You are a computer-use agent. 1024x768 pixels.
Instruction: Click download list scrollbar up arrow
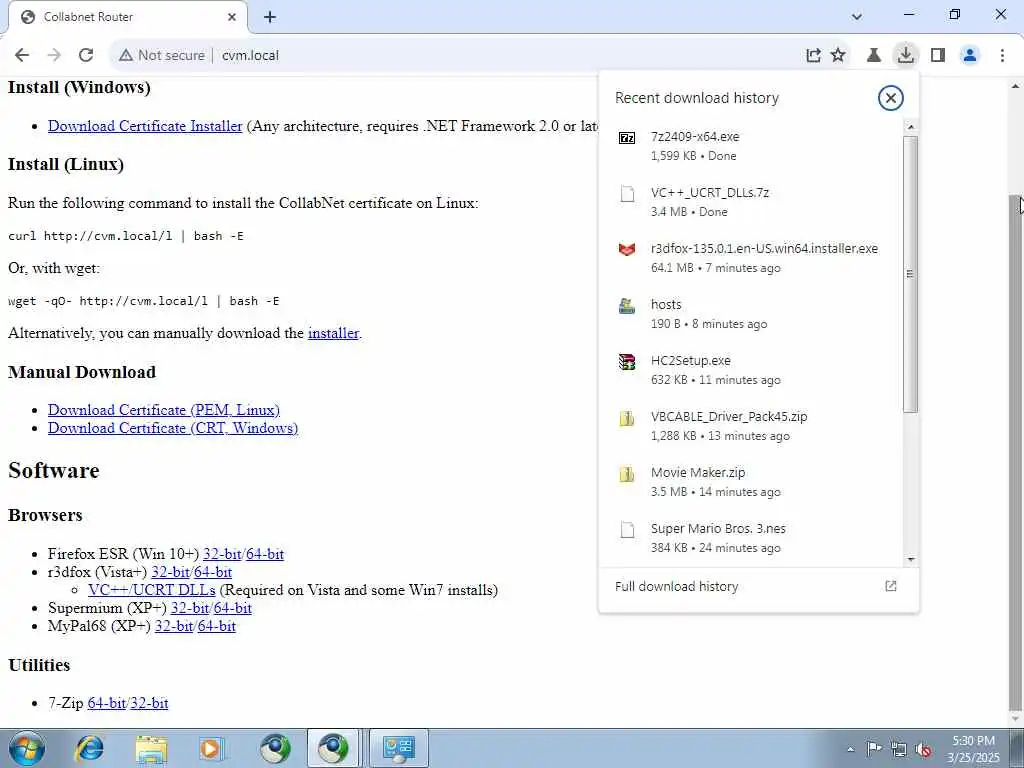click(x=911, y=126)
